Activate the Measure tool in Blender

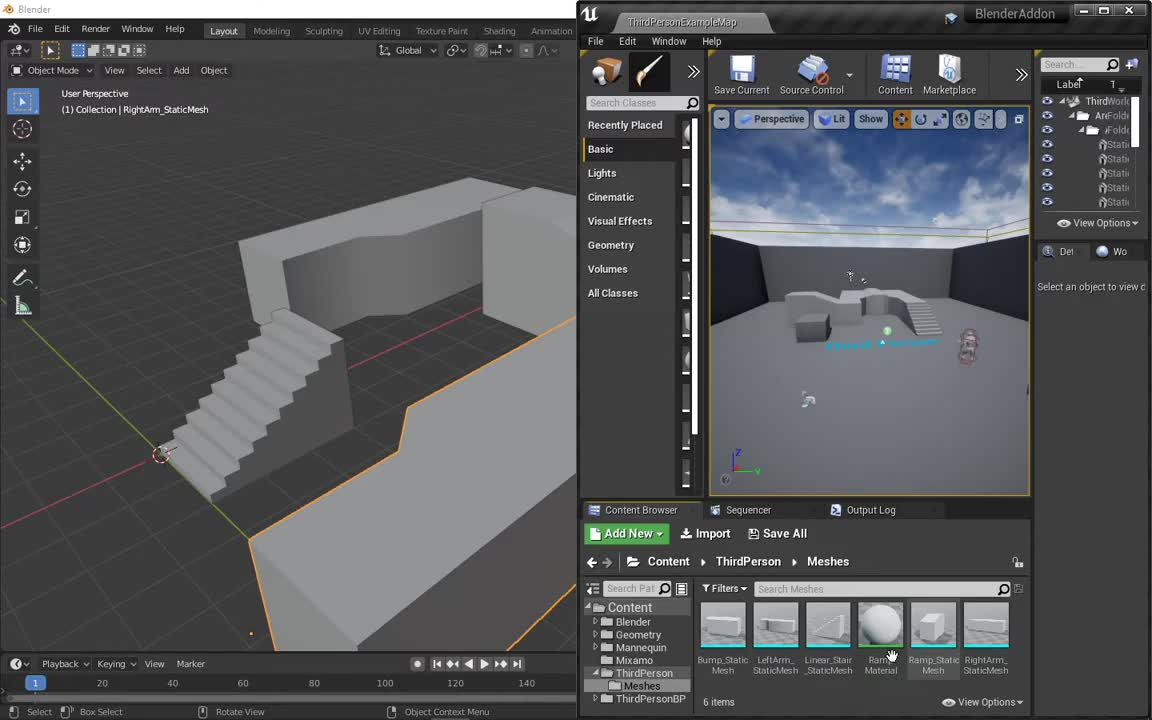pos(22,306)
